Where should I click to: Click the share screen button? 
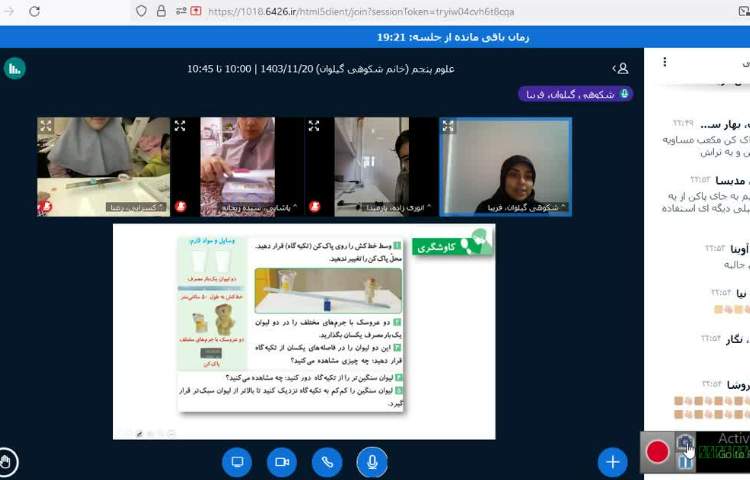237,462
